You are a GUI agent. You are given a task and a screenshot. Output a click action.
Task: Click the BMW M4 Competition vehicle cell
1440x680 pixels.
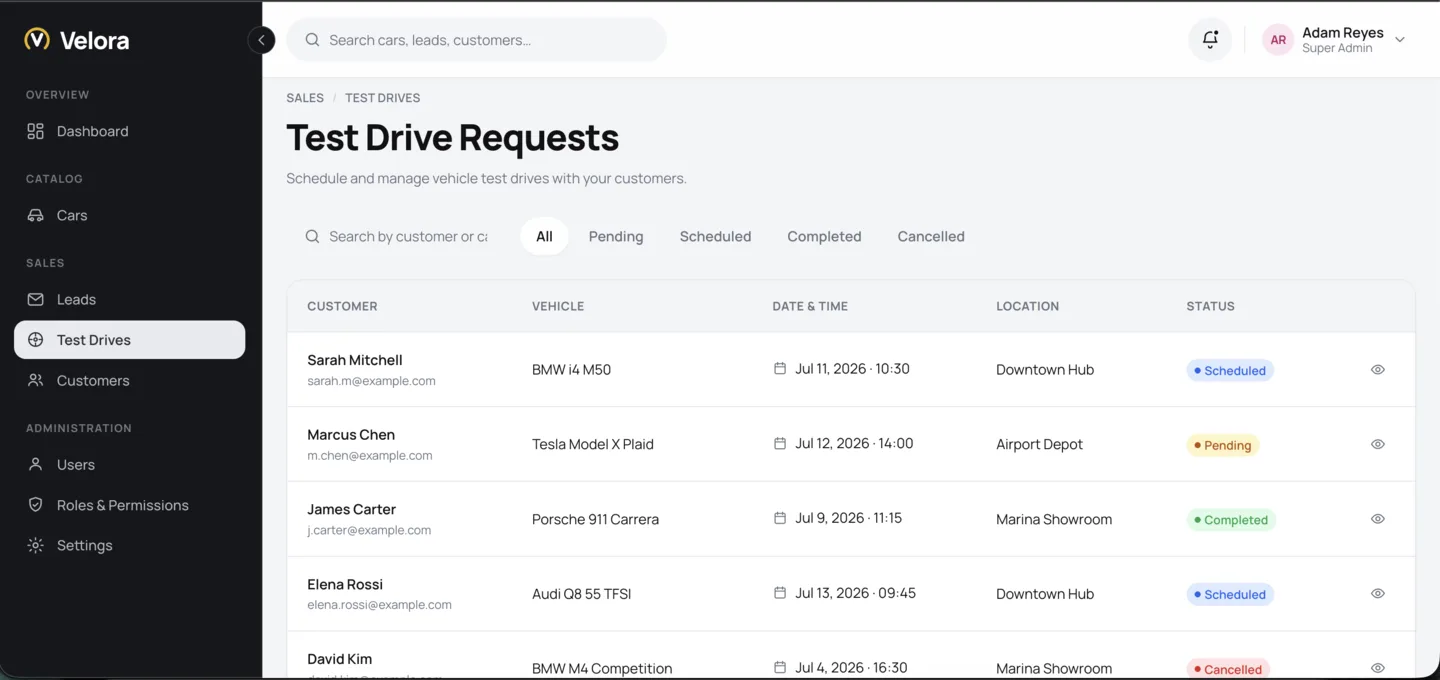click(x=602, y=668)
